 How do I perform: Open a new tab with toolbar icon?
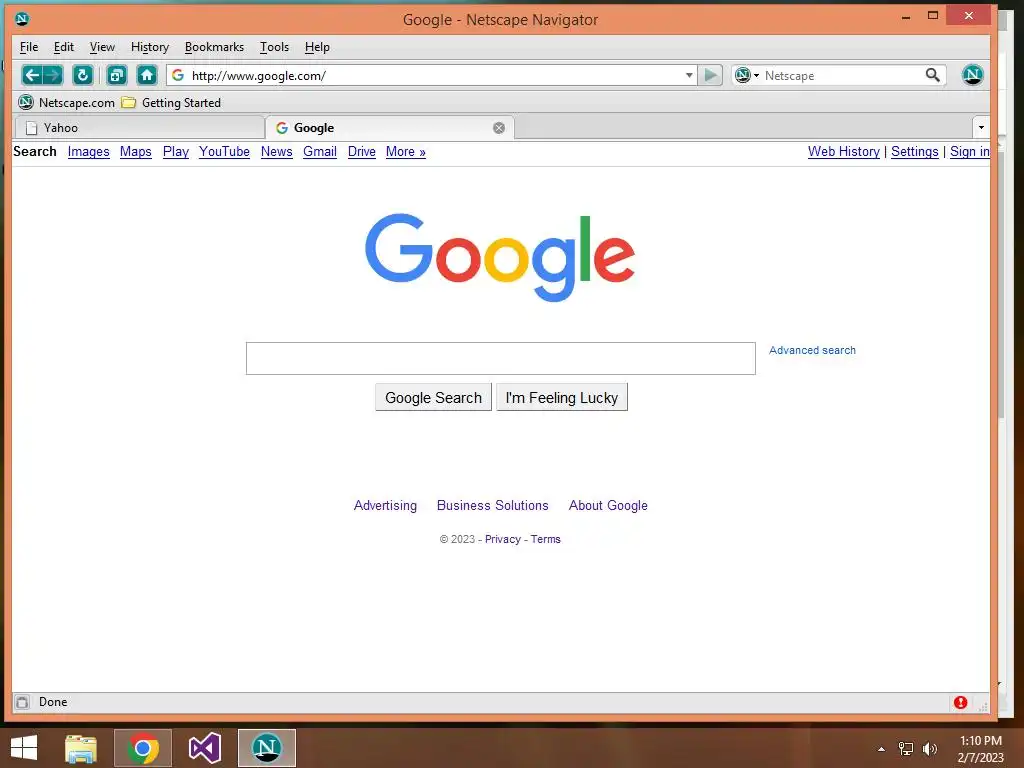tap(117, 75)
